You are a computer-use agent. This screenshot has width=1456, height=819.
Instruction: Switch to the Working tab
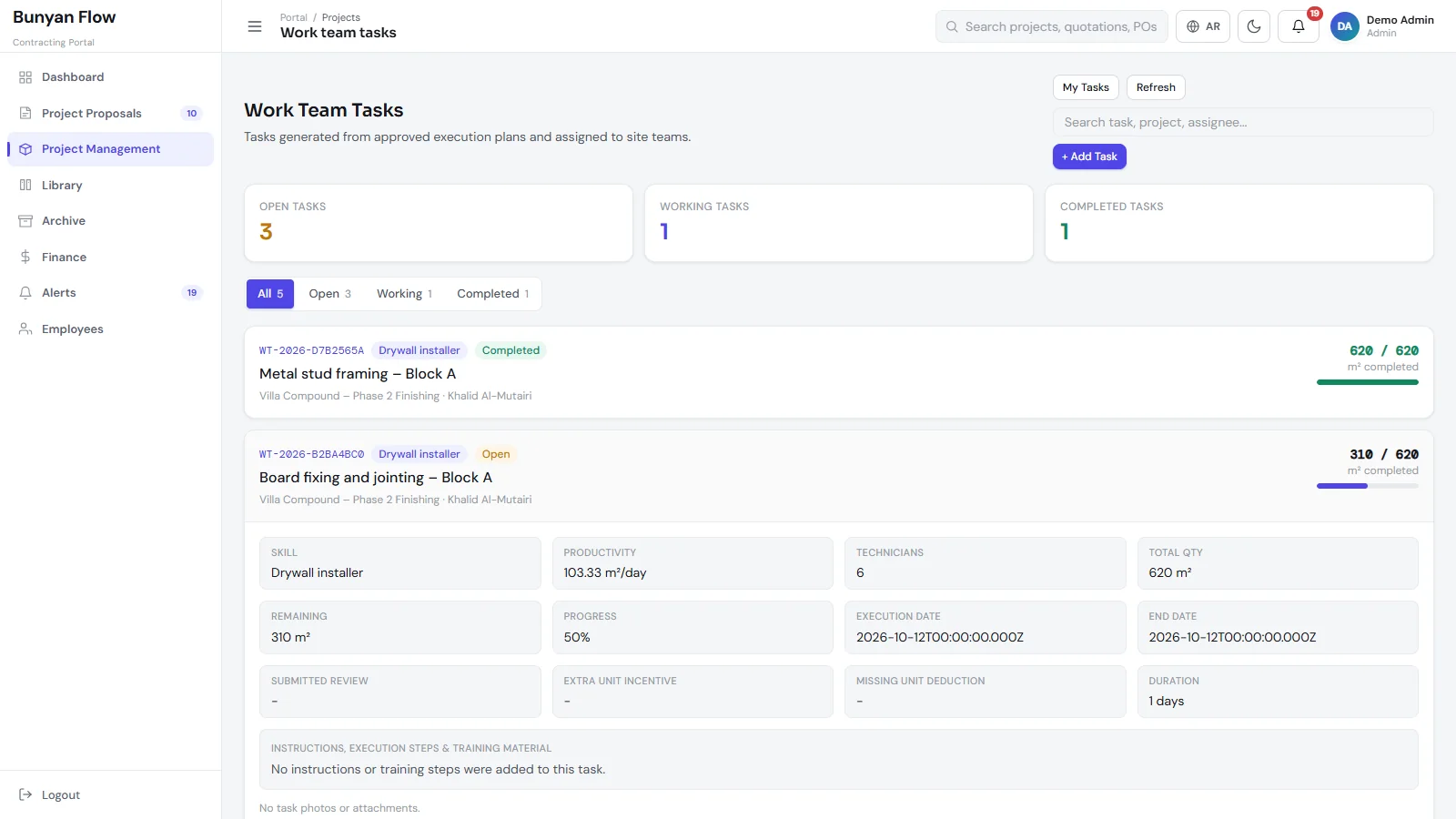pos(404,294)
